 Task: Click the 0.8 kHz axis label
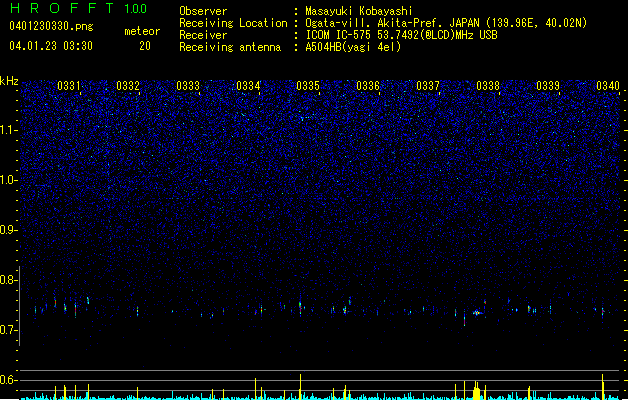pyautogui.click(x=9, y=280)
